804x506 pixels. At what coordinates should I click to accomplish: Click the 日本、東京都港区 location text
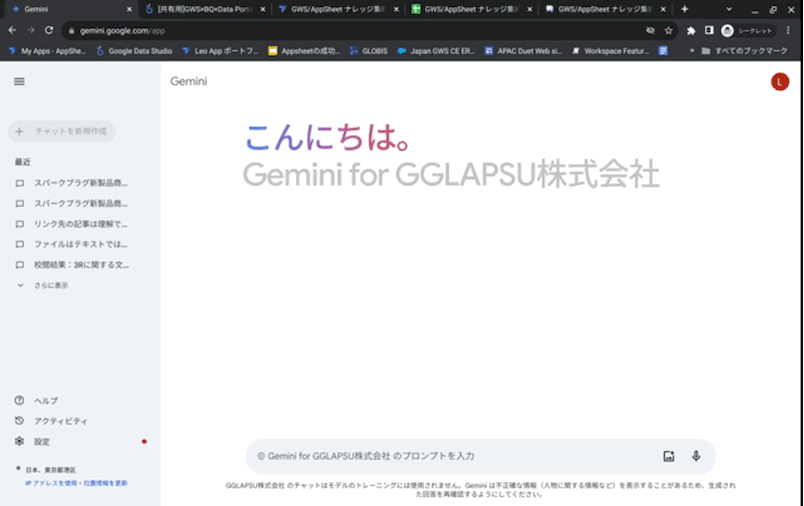coord(50,470)
